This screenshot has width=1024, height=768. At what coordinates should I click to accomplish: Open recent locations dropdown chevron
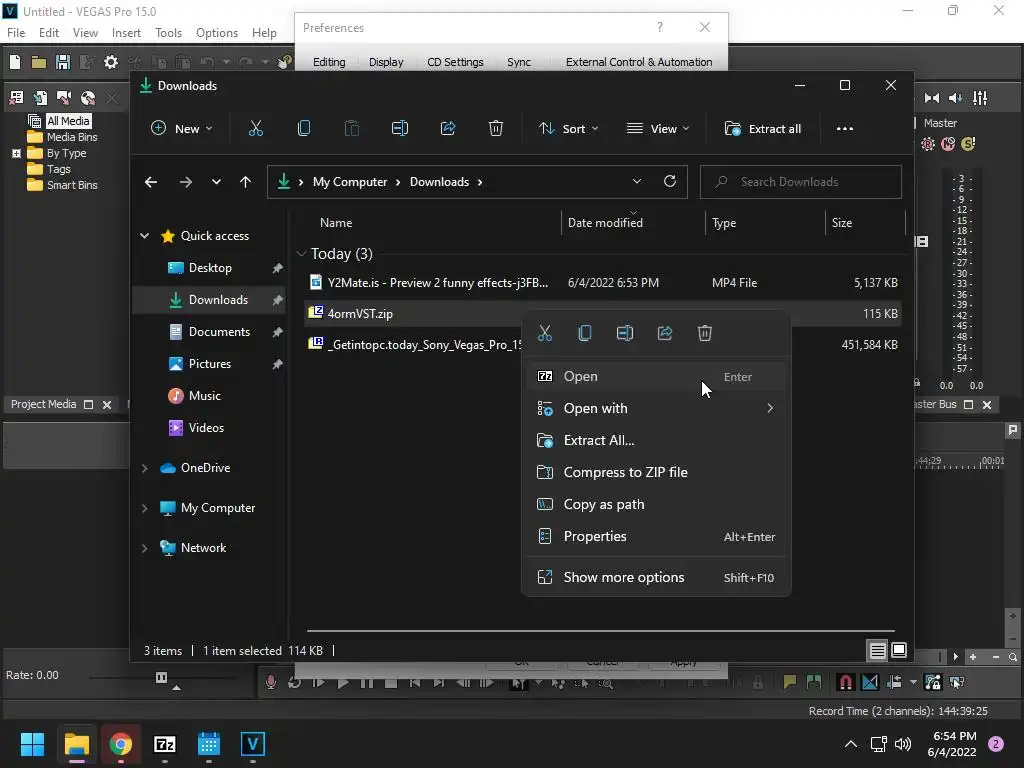coord(216,182)
